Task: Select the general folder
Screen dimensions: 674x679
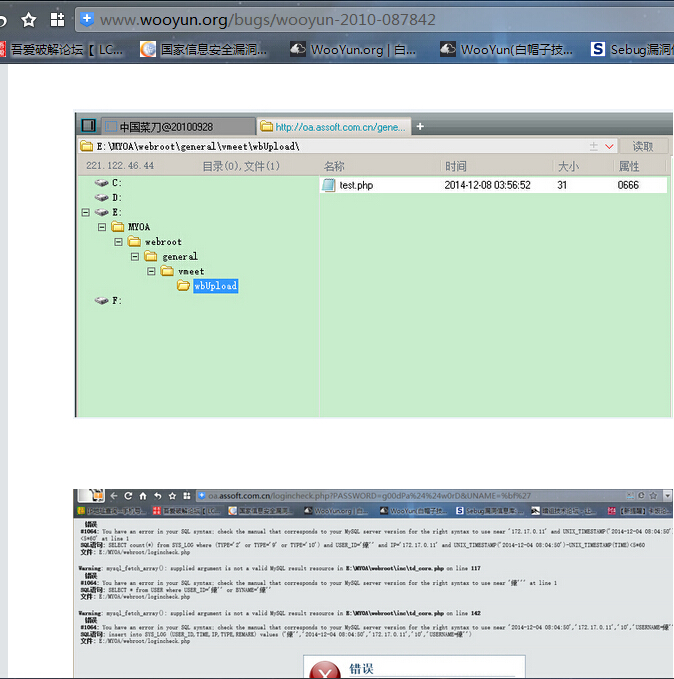Action: click(x=171, y=256)
